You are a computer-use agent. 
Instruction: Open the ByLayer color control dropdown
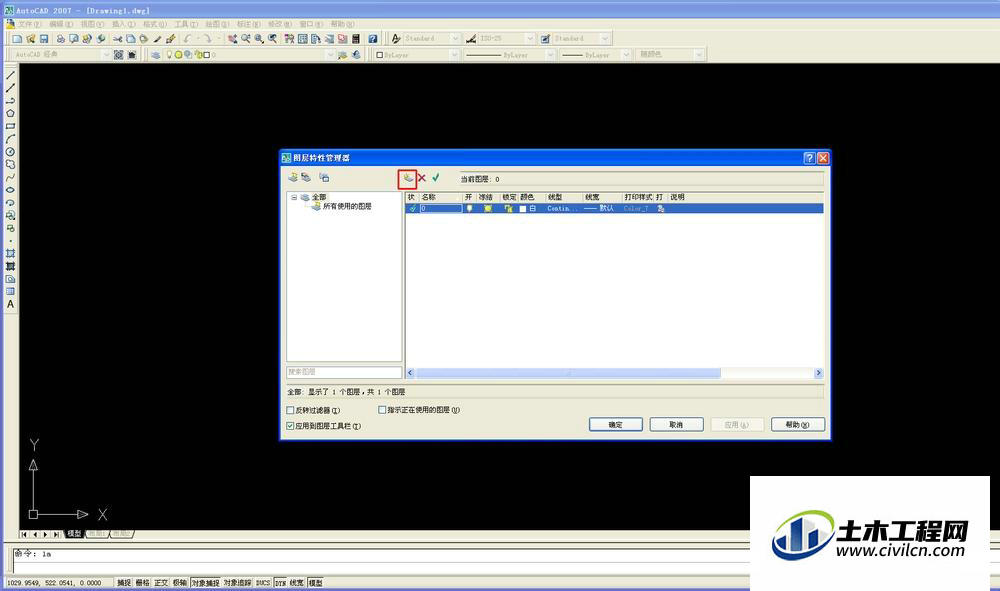click(454, 55)
